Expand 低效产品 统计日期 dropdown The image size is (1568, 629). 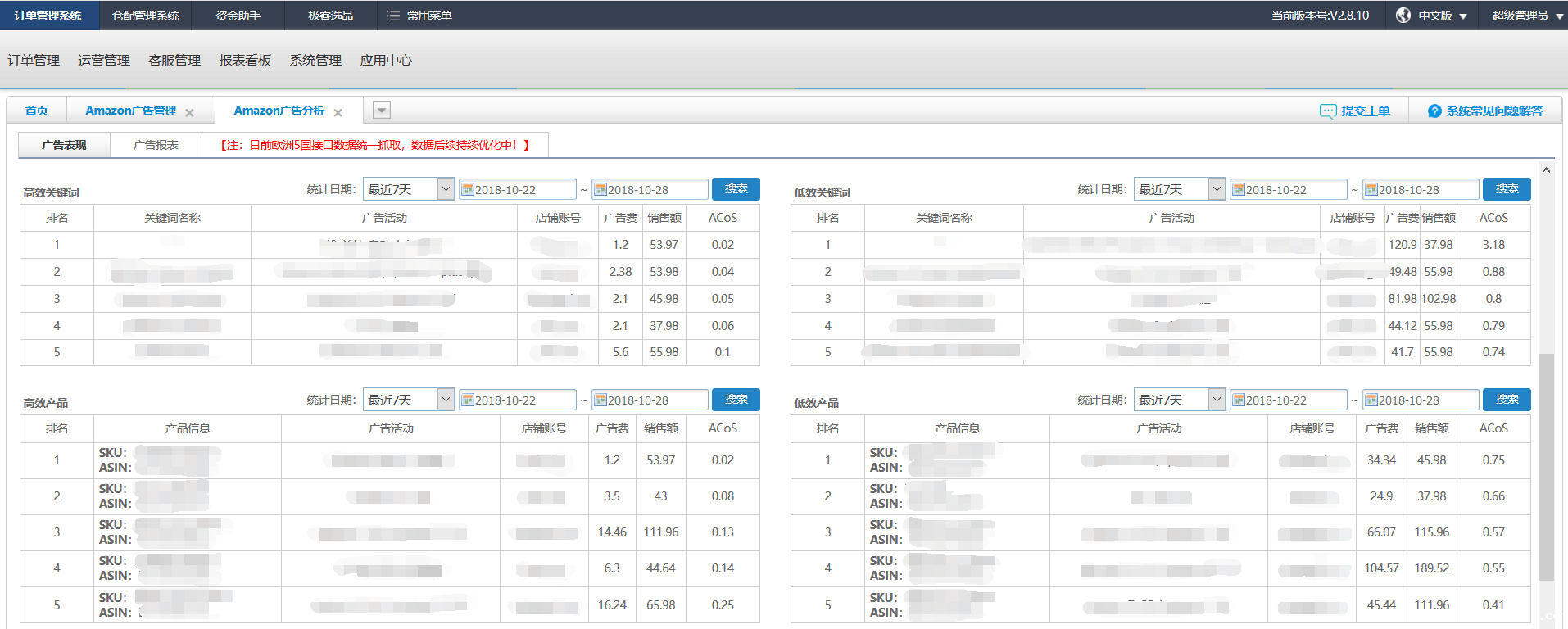[1217, 400]
